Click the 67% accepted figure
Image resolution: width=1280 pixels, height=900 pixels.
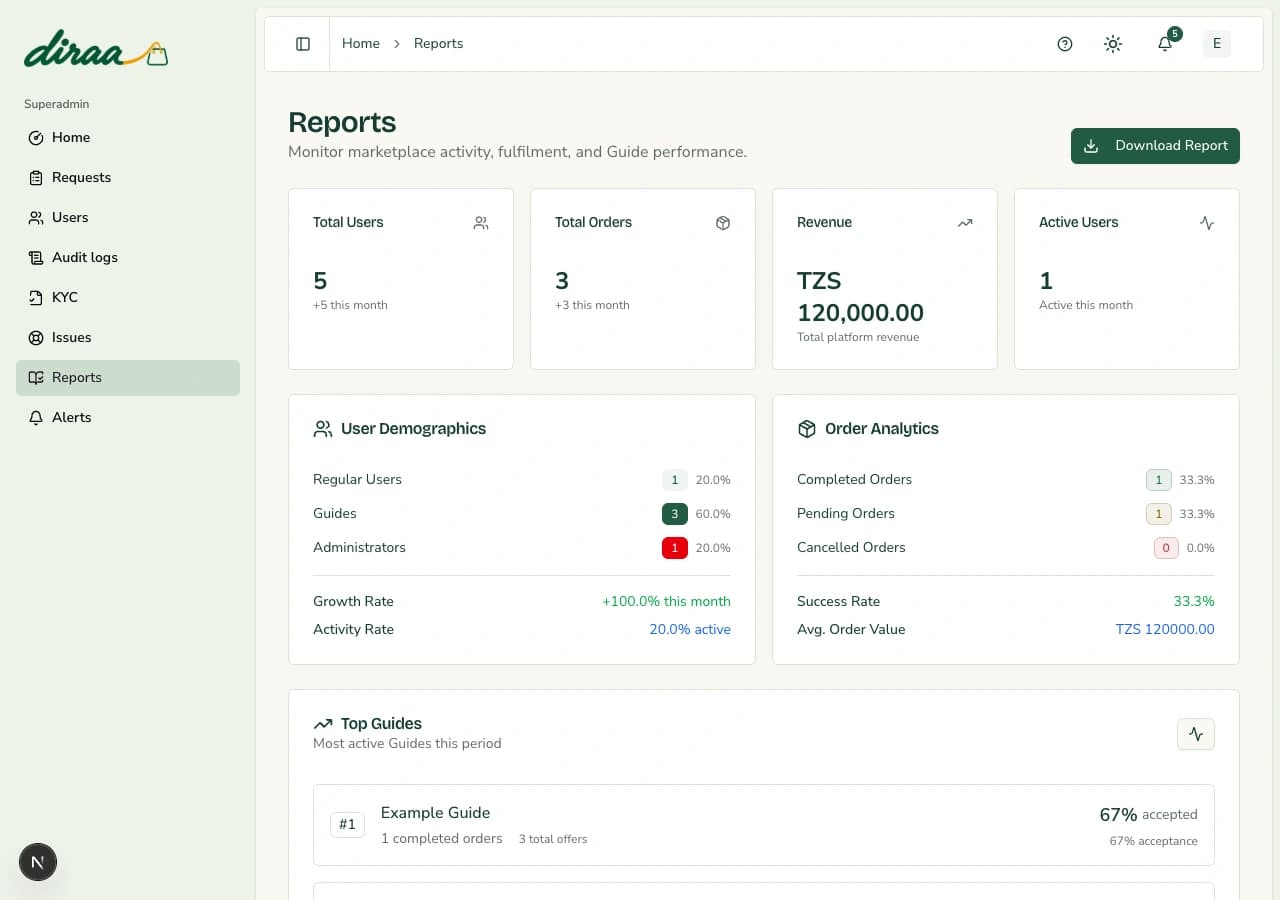(x=1148, y=815)
